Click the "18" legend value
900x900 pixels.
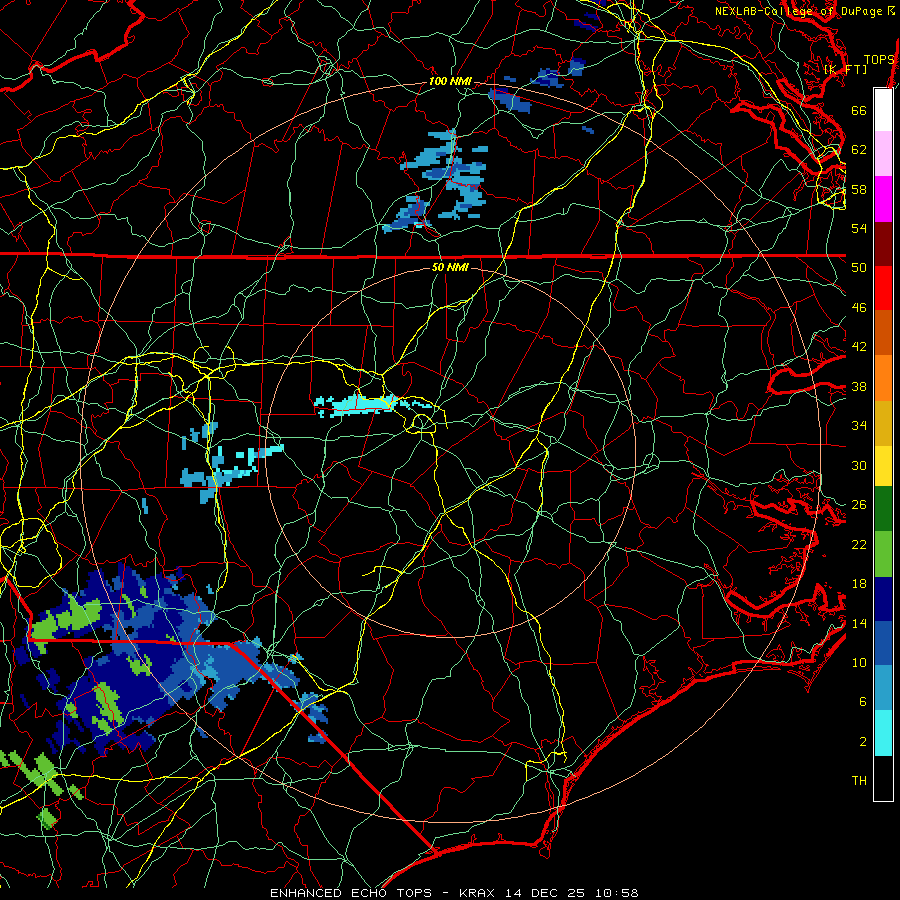(x=859, y=584)
